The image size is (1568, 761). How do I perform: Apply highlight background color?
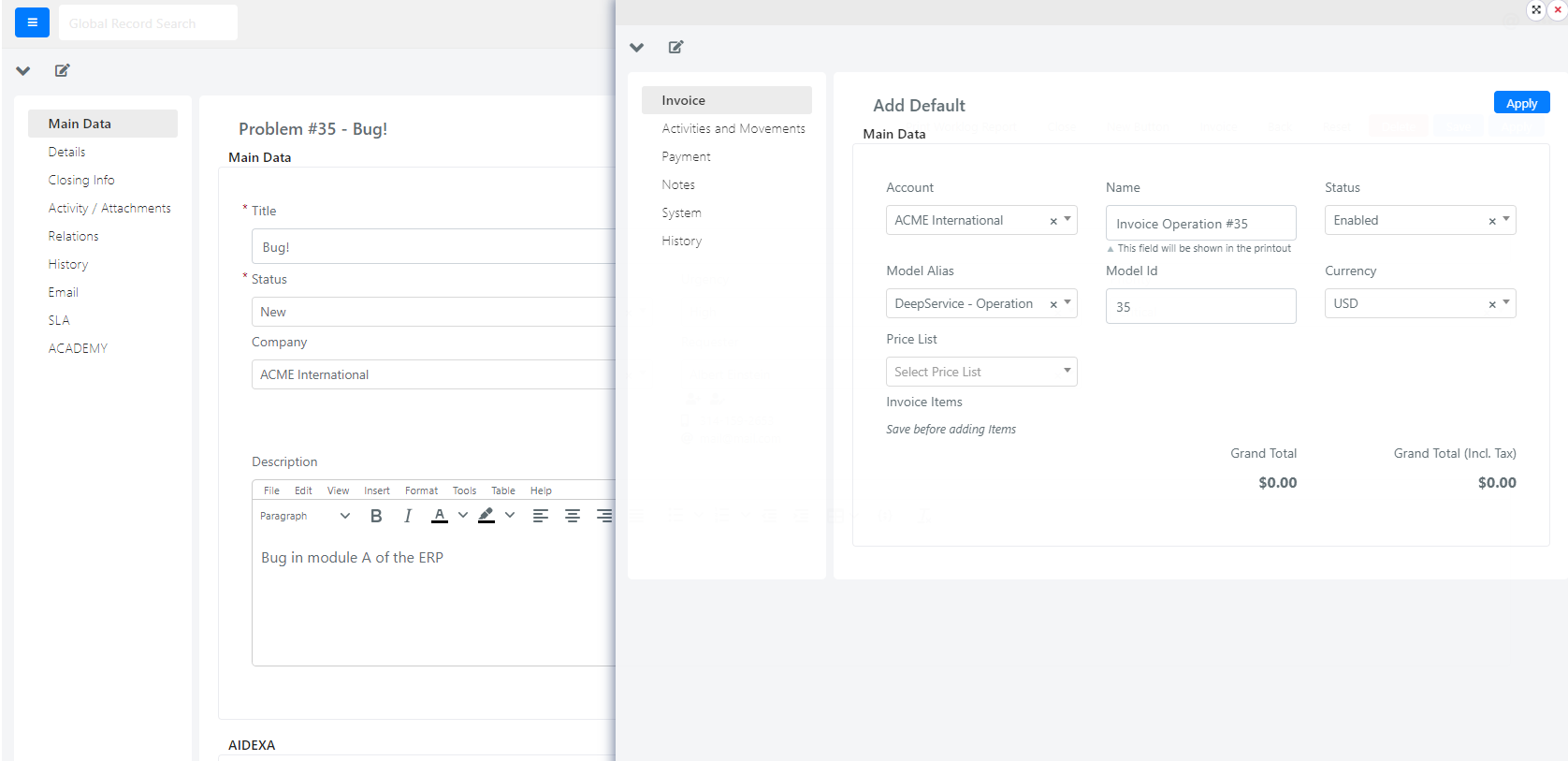click(x=486, y=516)
